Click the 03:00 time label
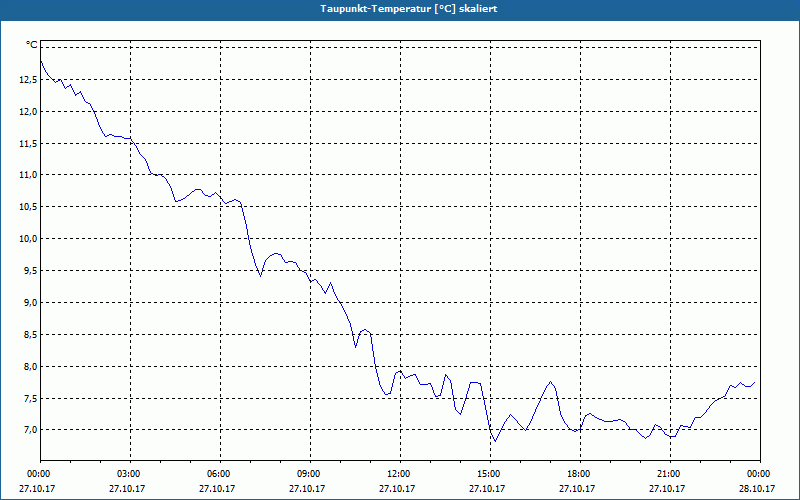Image resolution: width=800 pixels, height=500 pixels. pos(130,474)
